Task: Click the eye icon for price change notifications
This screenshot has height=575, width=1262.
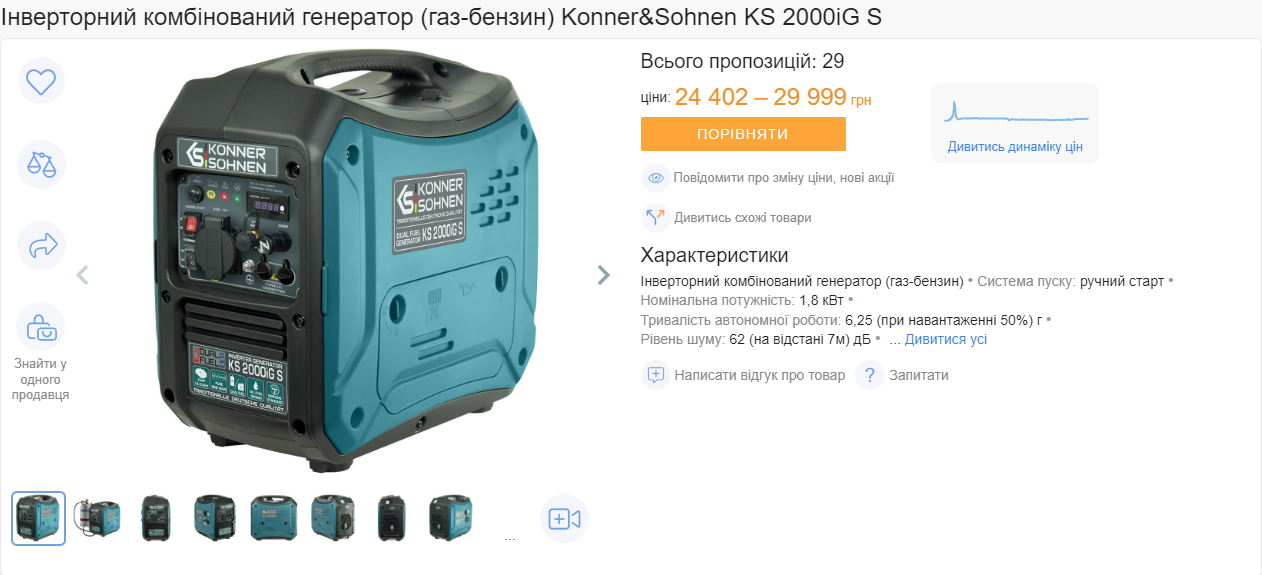Action: [x=656, y=178]
